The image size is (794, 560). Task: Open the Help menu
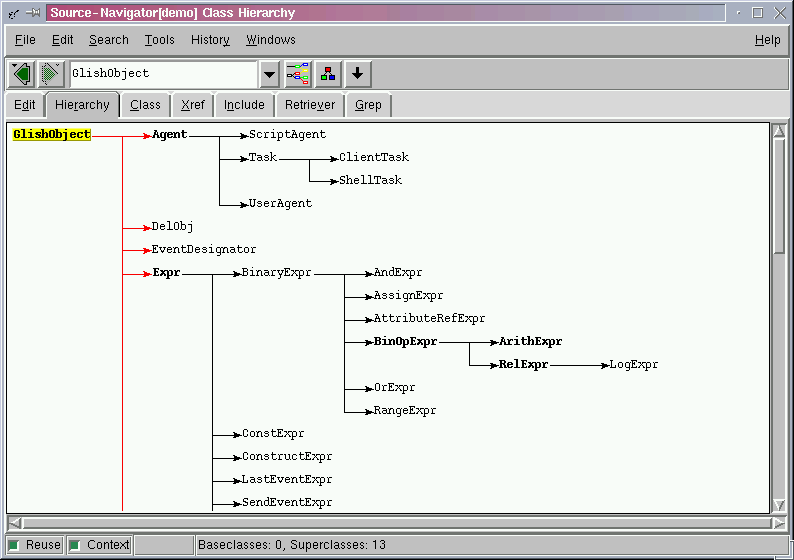[767, 40]
